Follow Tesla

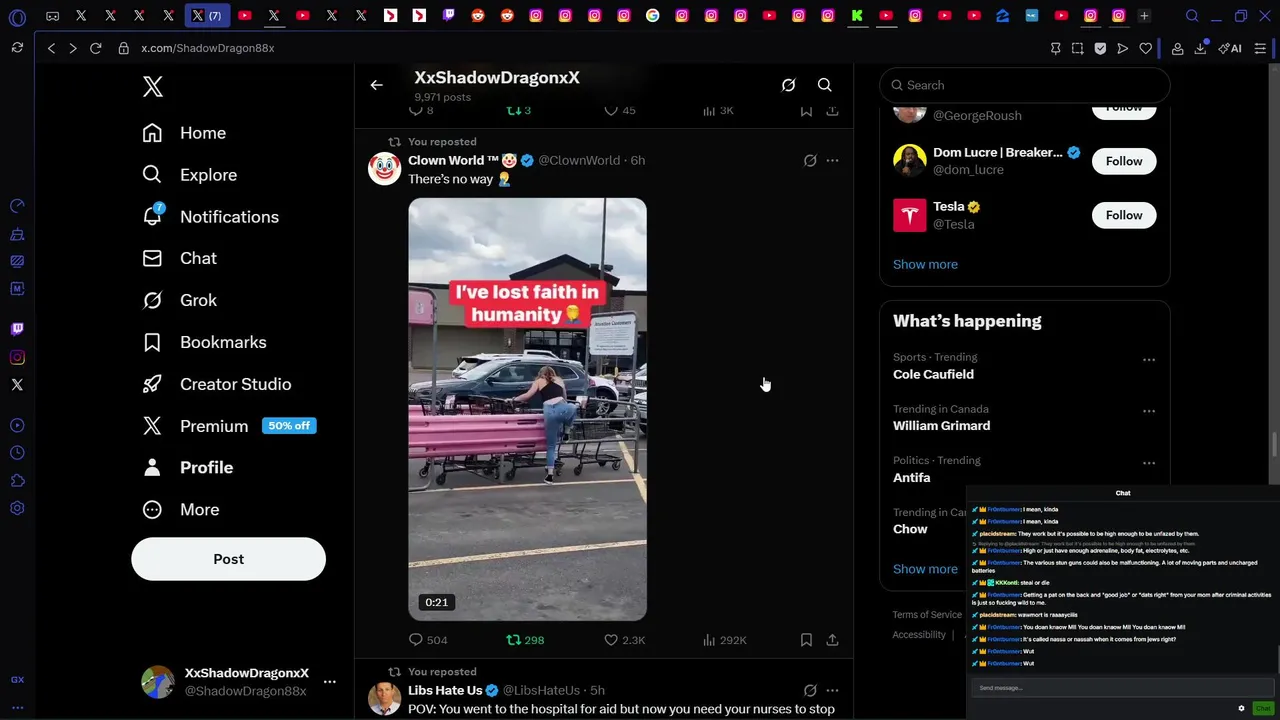tap(1124, 215)
